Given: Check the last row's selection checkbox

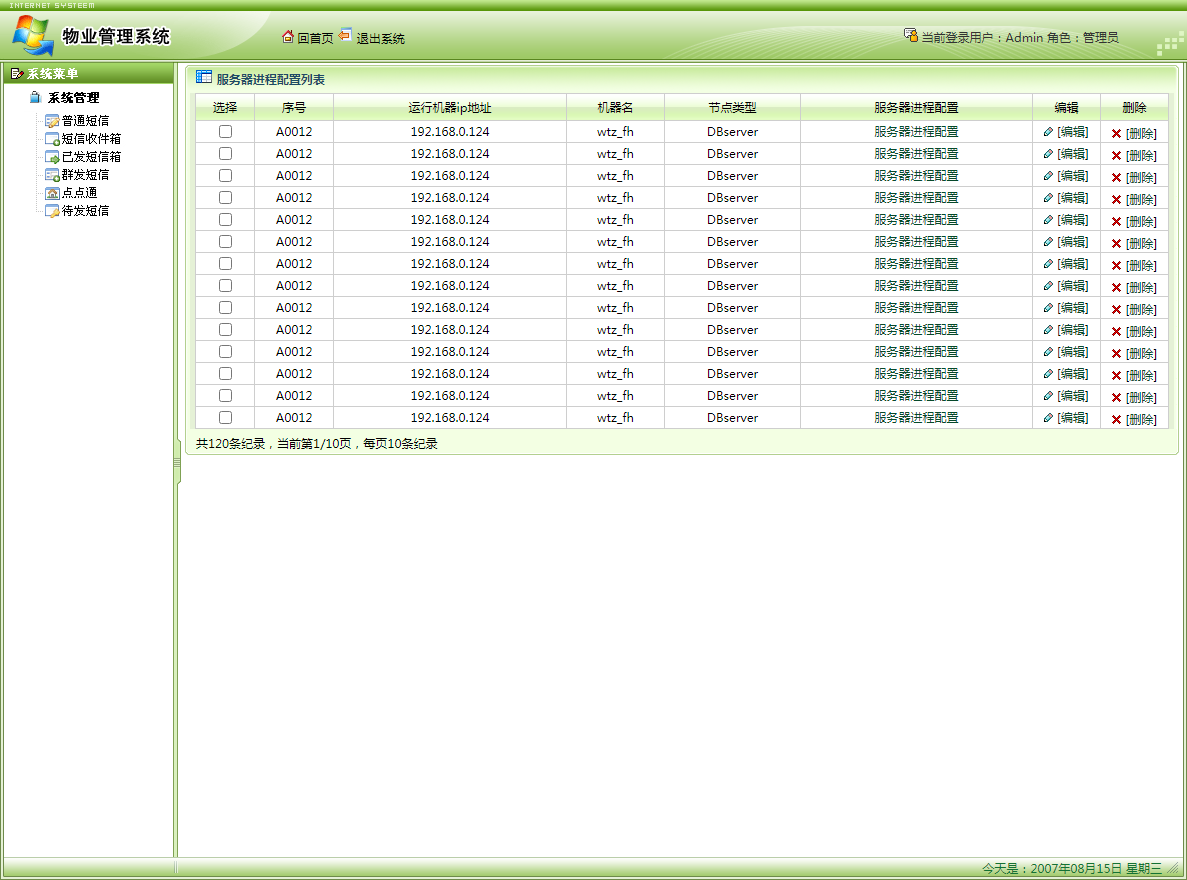Looking at the screenshot, I should point(226,417).
